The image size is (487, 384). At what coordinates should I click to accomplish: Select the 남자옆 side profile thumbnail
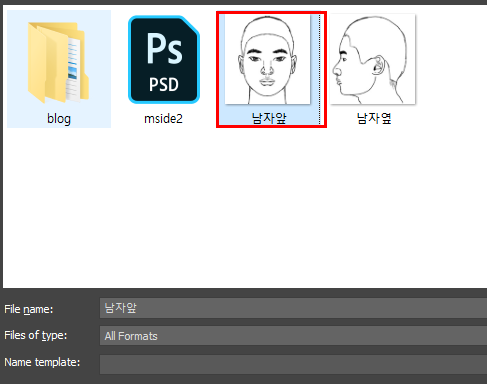click(373, 59)
